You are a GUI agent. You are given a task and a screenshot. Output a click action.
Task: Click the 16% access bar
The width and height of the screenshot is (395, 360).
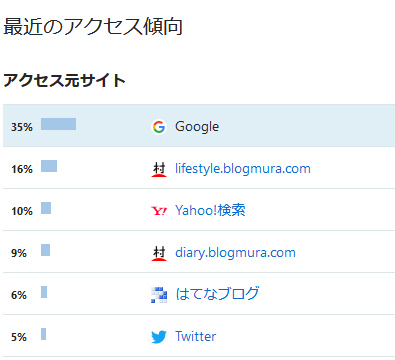[49, 166]
